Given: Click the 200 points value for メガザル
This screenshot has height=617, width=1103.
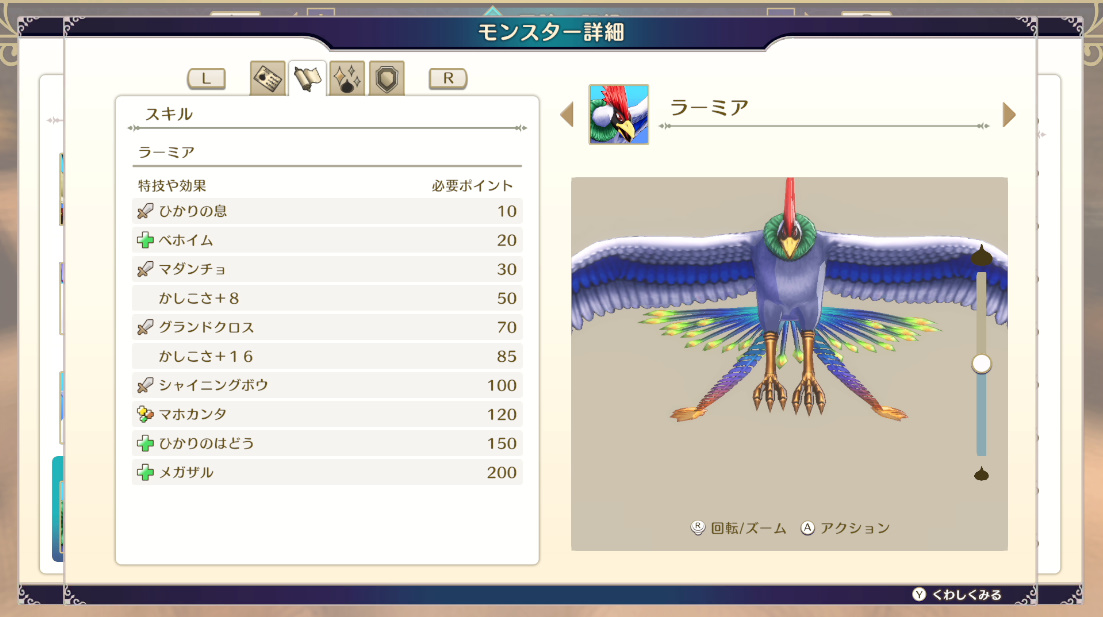Looking at the screenshot, I should tap(502, 472).
